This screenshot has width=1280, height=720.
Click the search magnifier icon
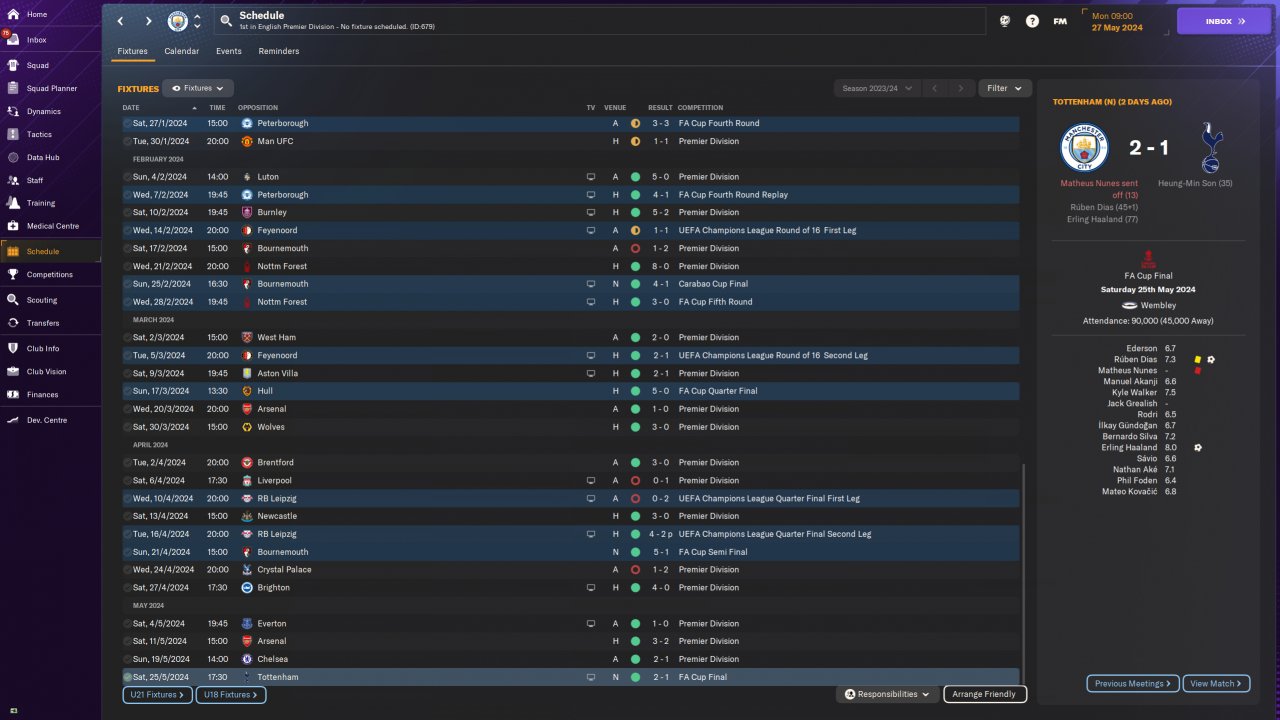click(226, 21)
